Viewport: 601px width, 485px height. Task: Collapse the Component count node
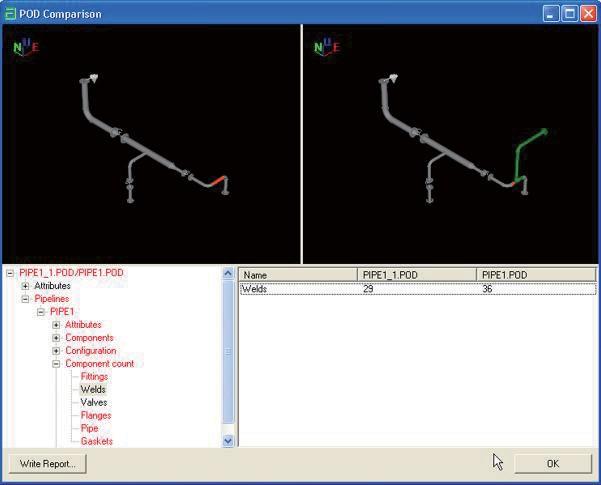pos(56,364)
